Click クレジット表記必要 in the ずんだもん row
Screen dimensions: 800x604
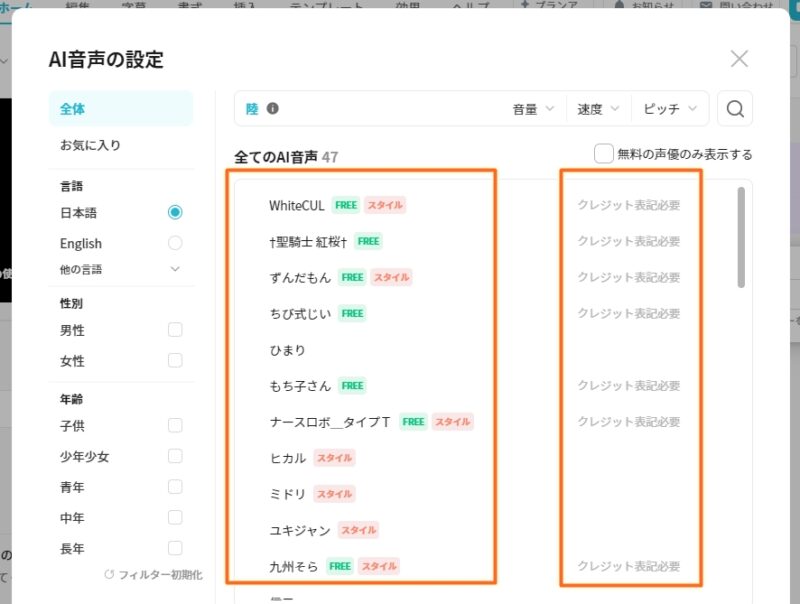point(629,278)
